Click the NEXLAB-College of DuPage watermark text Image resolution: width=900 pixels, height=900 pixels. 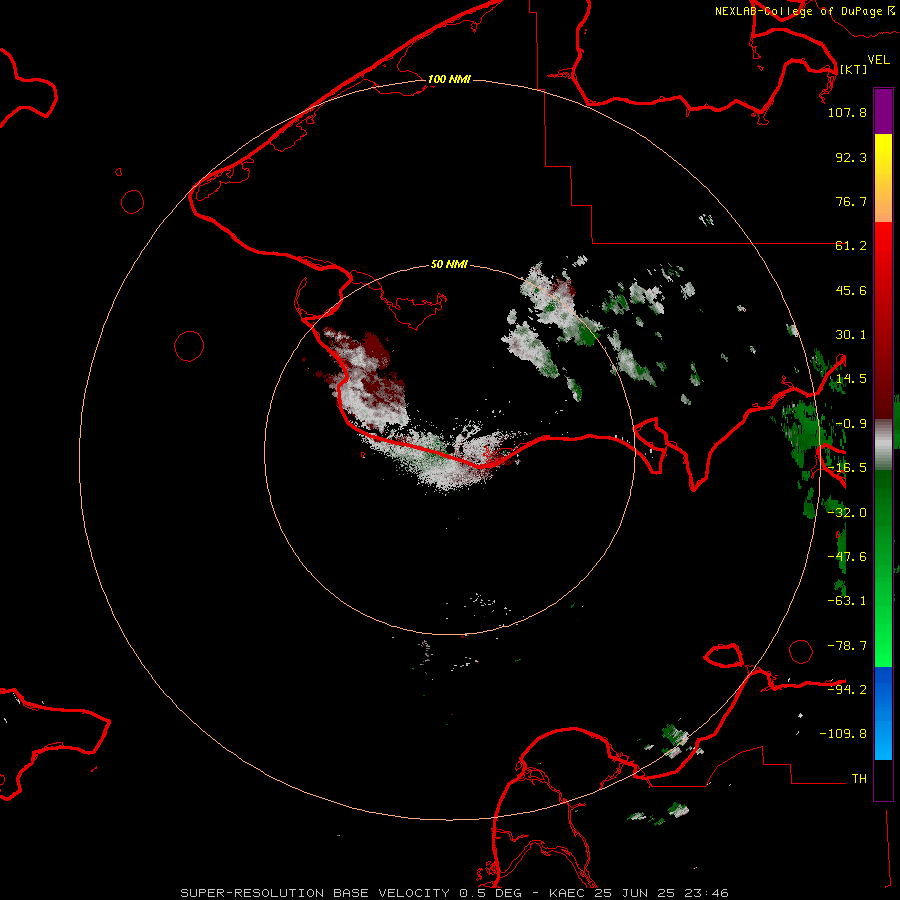click(798, 11)
